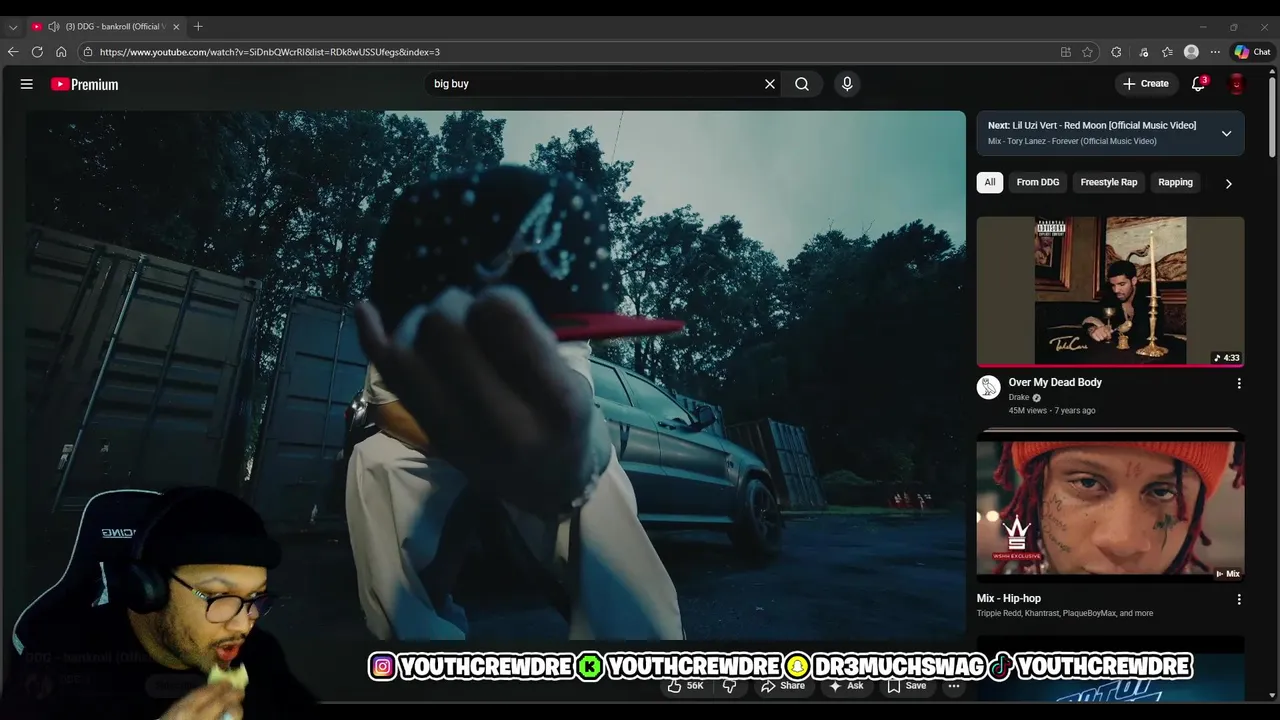Open the YouTube account avatar menu
This screenshot has width=1280, height=720.
(1237, 84)
